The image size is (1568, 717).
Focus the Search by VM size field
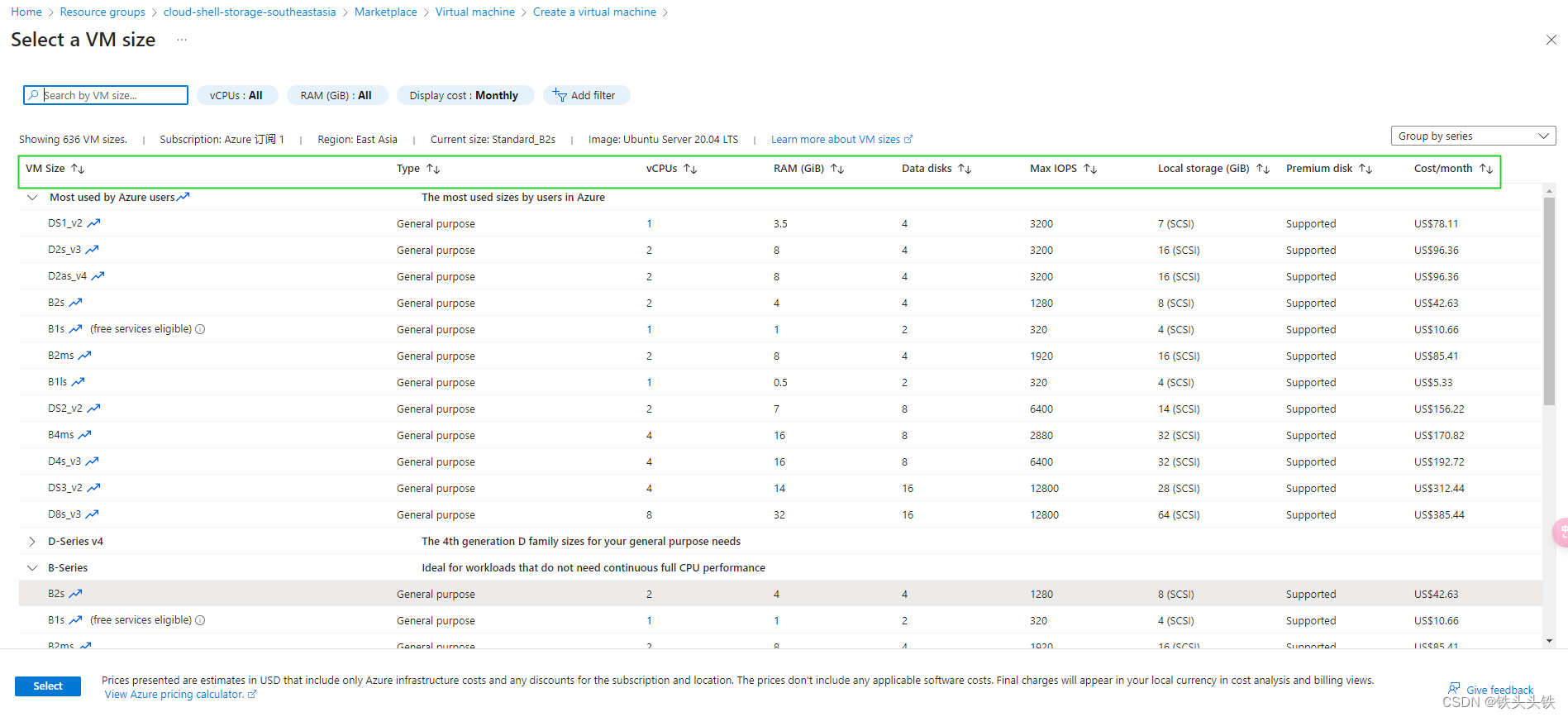pyautogui.click(x=106, y=95)
